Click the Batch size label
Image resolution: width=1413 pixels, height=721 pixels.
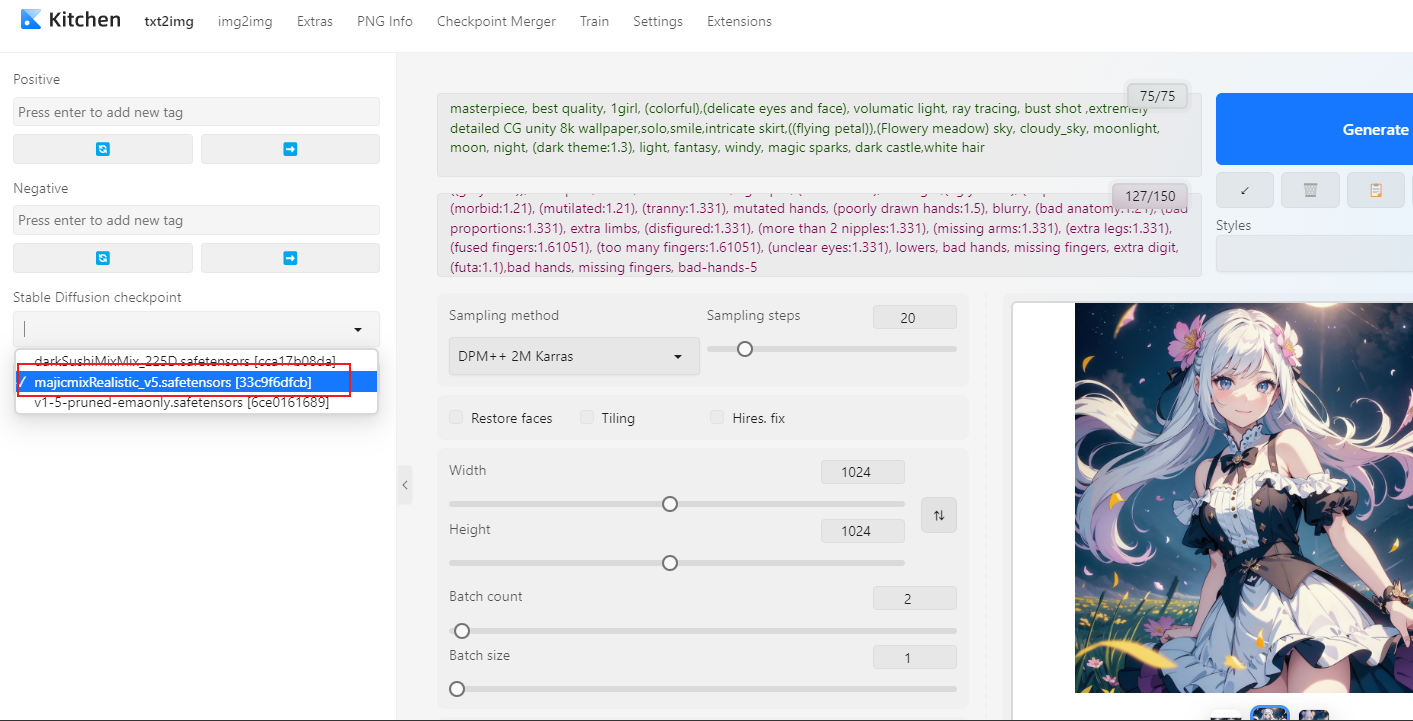(480, 655)
